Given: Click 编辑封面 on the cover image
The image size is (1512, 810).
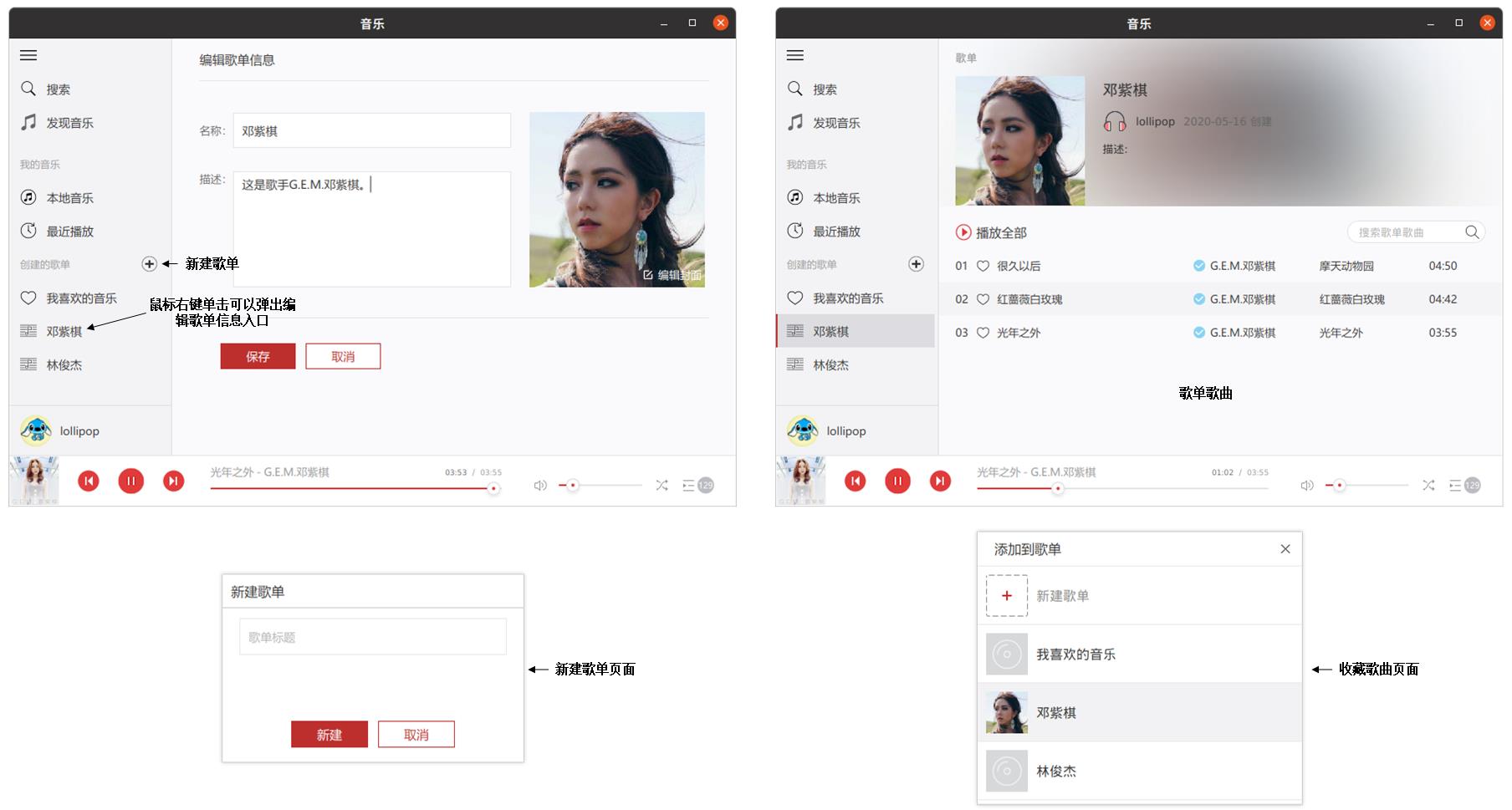Looking at the screenshot, I should point(672,275).
